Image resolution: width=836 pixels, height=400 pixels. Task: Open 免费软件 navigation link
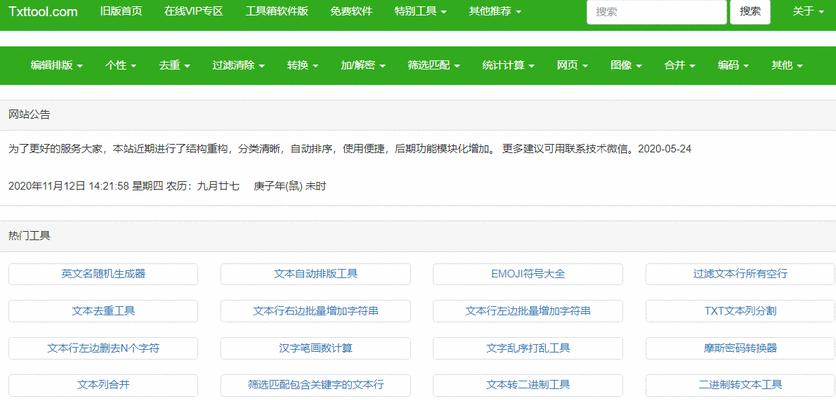point(351,11)
